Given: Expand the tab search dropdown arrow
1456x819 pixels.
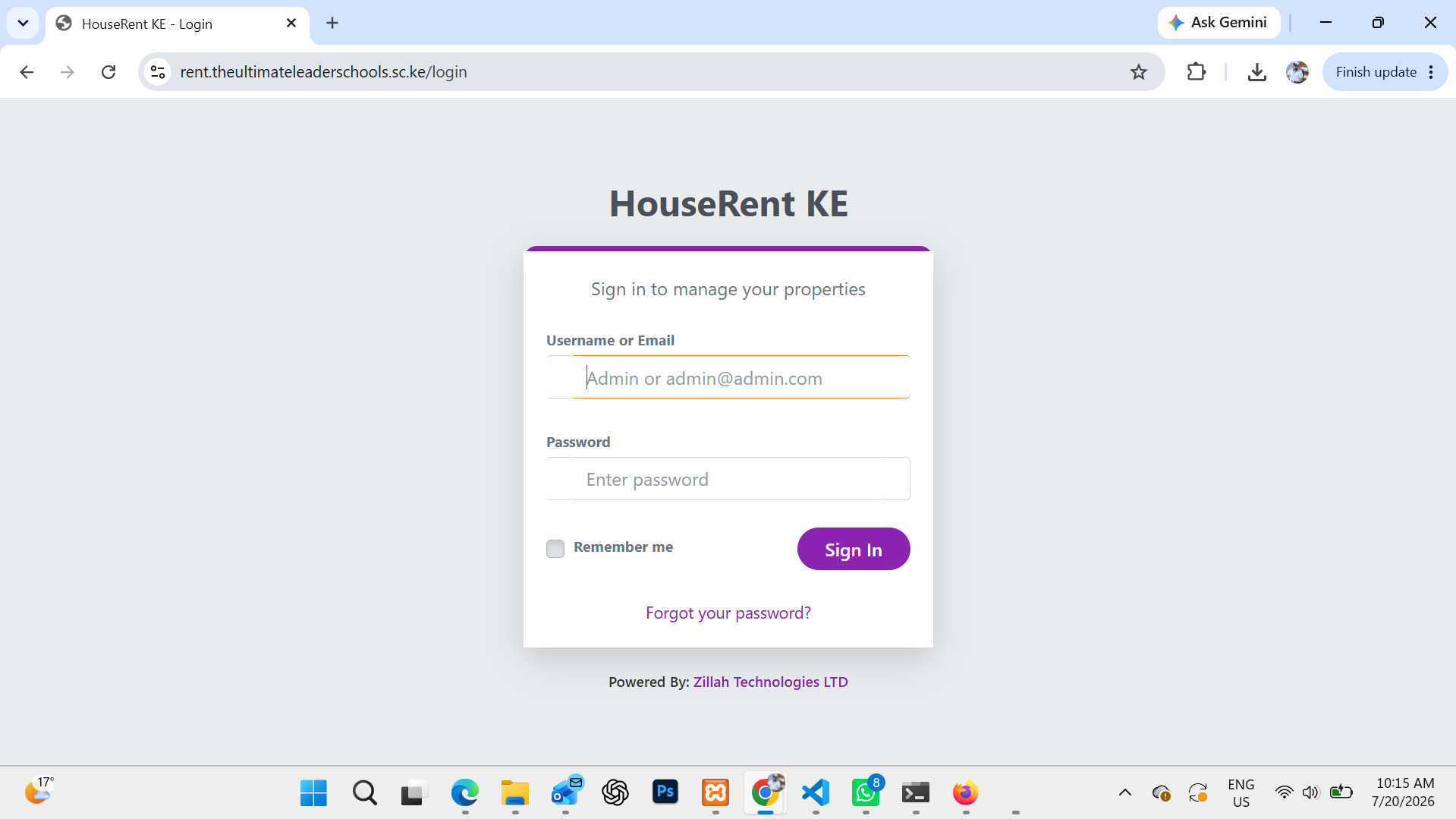Looking at the screenshot, I should 23,23.
